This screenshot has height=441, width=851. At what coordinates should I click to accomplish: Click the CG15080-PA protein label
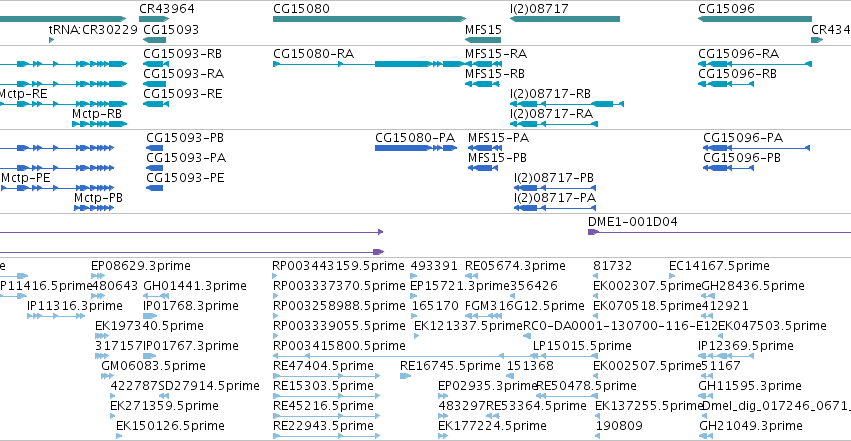click(415, 138)
